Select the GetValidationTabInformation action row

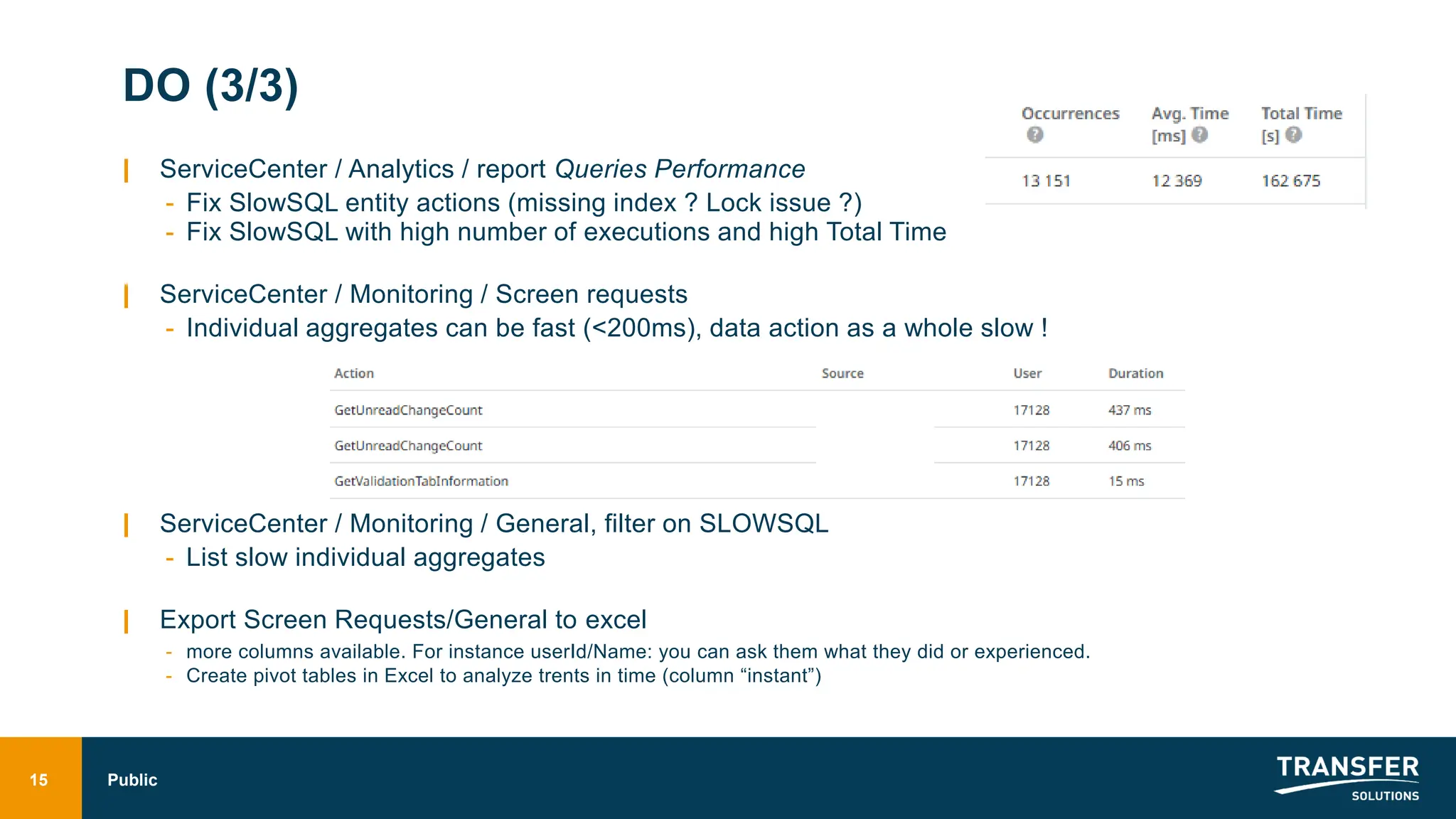point(757,481)
